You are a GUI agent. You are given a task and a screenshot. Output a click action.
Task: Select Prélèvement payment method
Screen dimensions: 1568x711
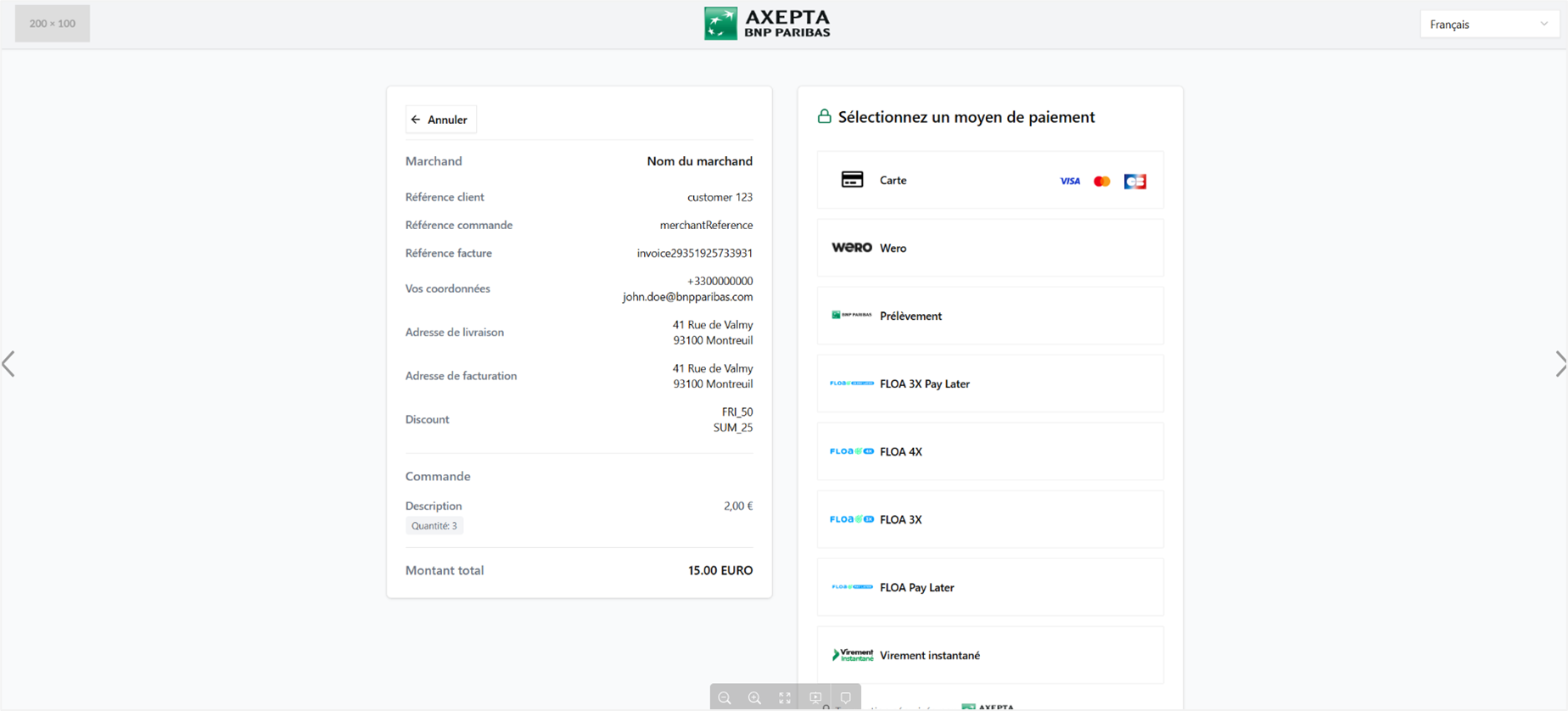pyautogui.click(x=989, y=316)
